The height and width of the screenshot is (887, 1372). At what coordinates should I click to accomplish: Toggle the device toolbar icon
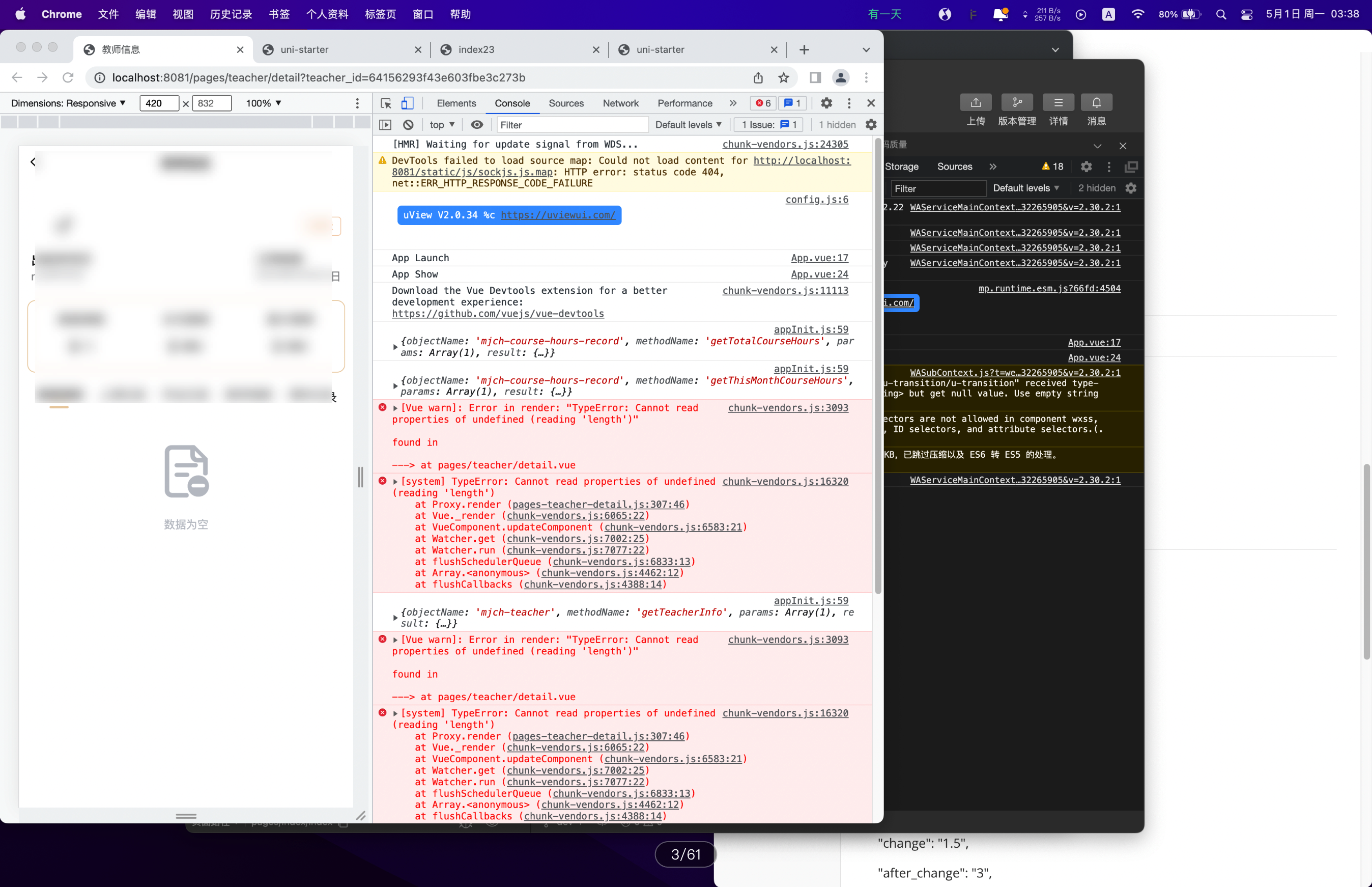coord(407,103)
